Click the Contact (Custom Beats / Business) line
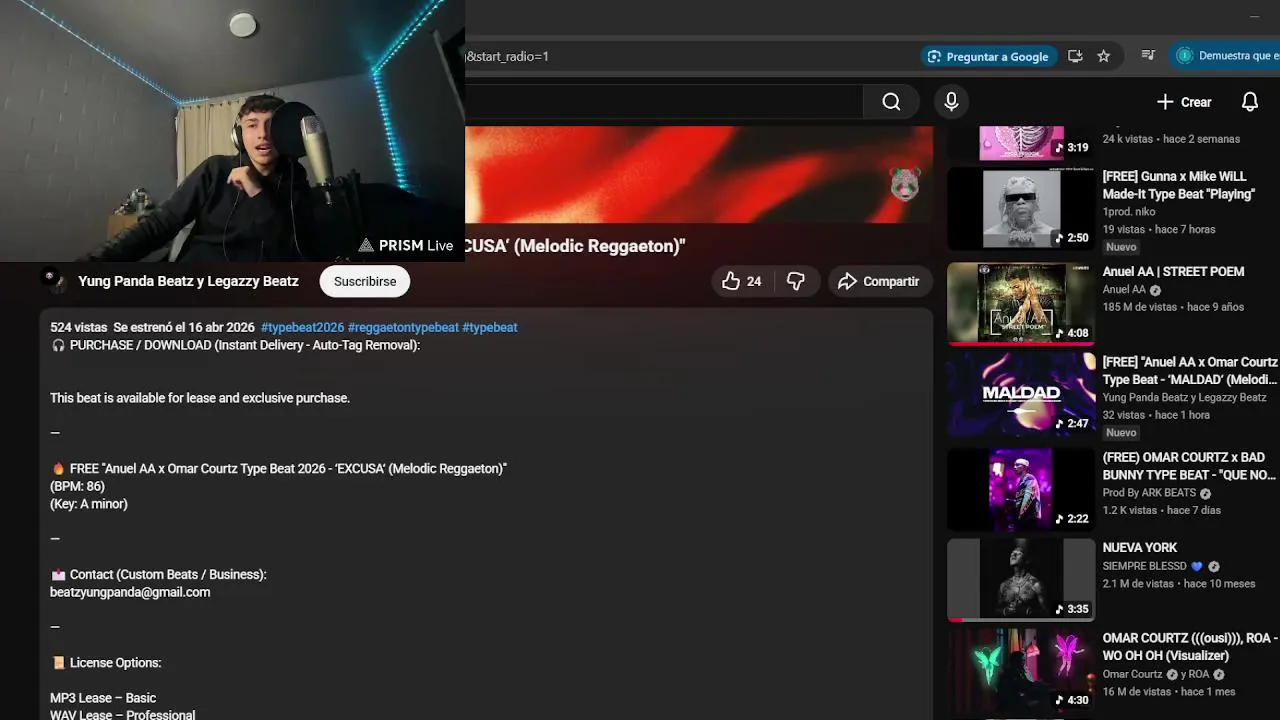 [x=158, y=575]
